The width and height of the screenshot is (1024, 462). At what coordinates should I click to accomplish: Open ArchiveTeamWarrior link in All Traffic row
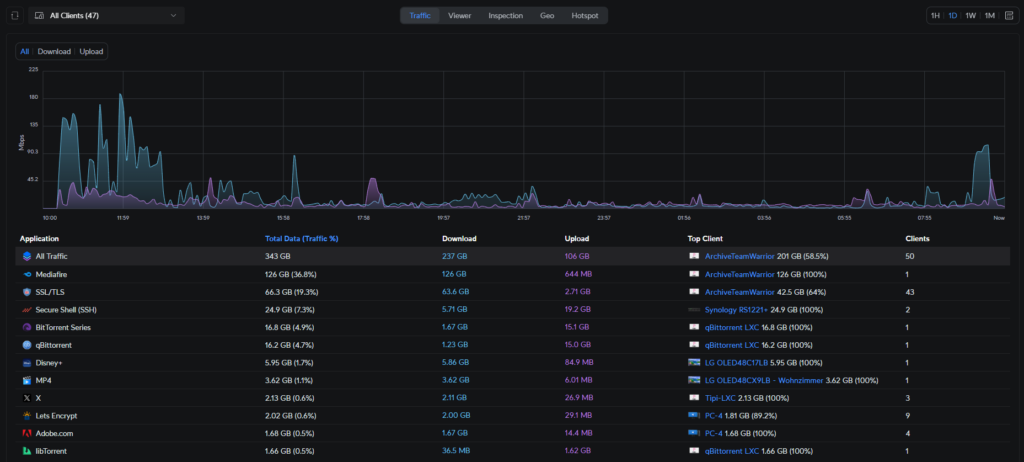(x=740, y=256)
